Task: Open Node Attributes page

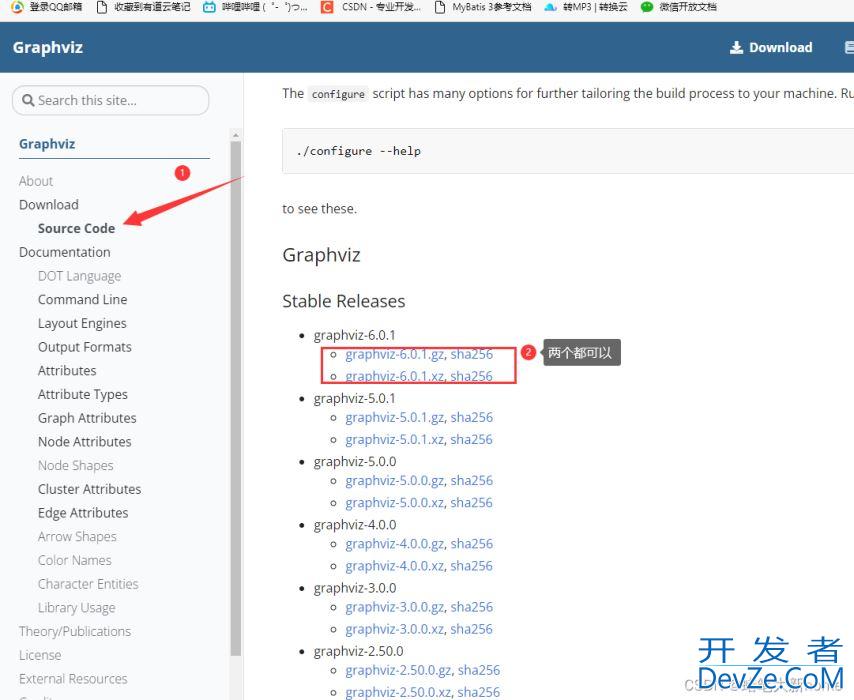Action: point(85,442)
